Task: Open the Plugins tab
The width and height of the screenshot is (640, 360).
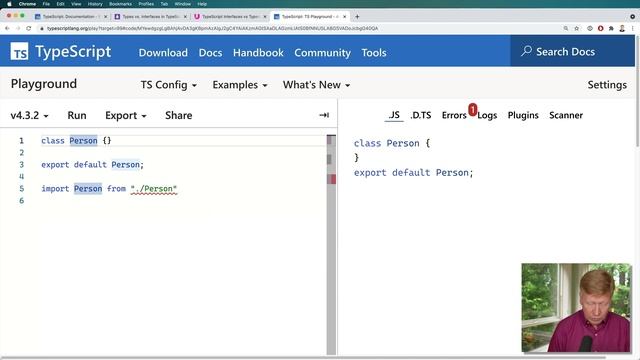Action: click(x=523, y=116)
